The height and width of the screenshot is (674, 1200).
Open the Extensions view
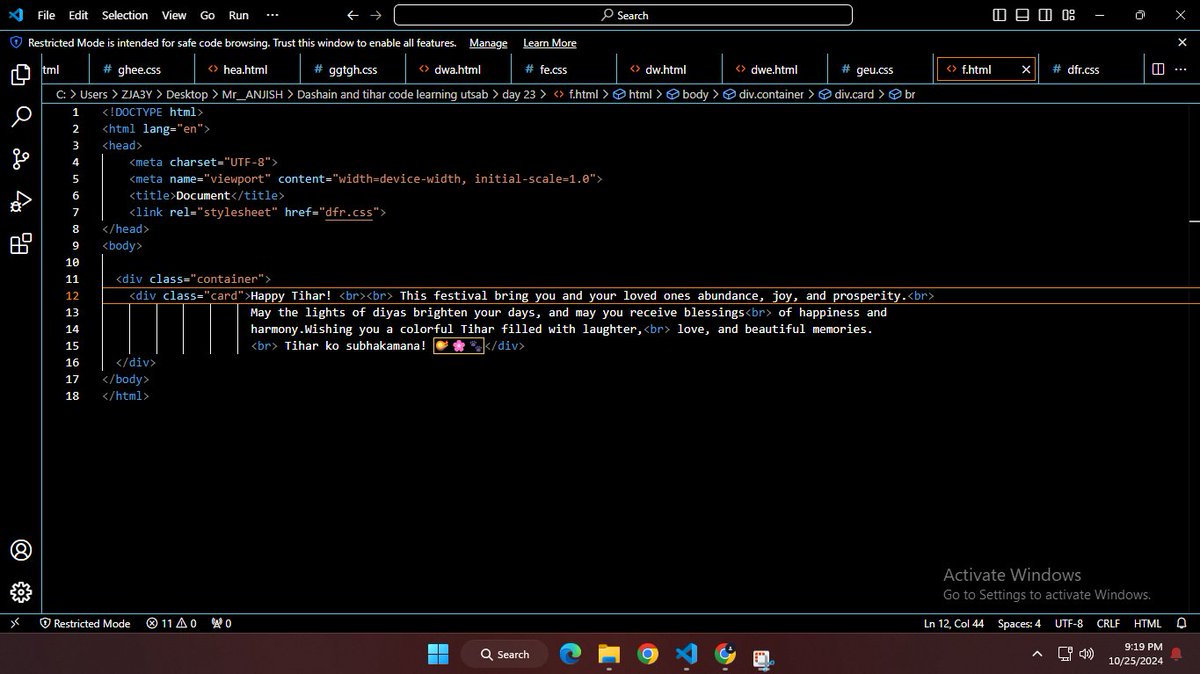[x=20, y=244]
